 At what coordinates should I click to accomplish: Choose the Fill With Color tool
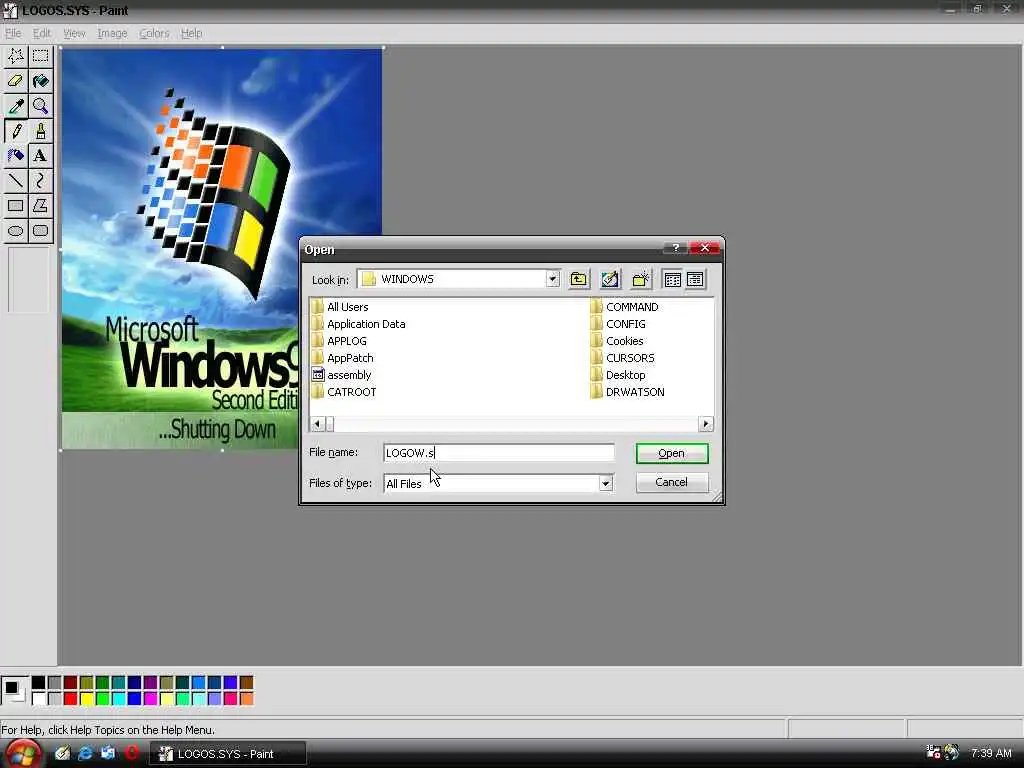click(40, 81)
